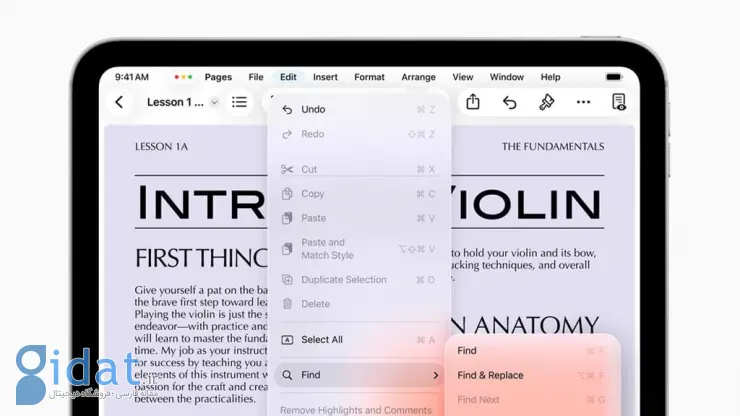Open the File menu

pos(256,77)
